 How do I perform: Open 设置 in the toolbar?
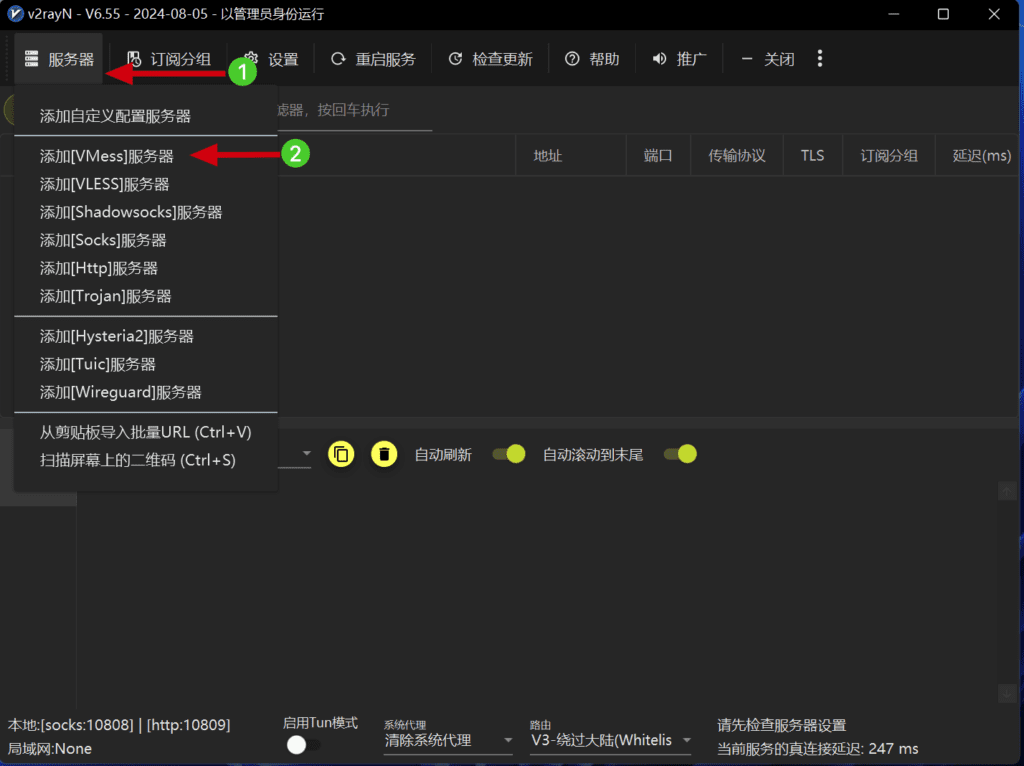(270, 59)
